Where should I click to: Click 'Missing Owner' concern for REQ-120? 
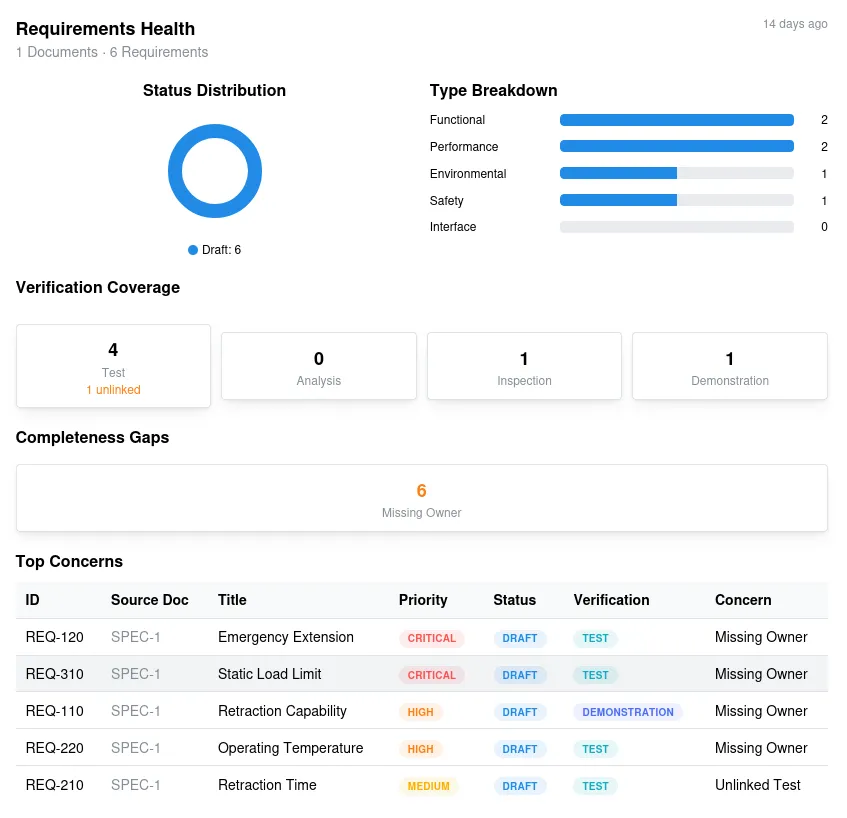pyautogui.click(x=761, y=637)
